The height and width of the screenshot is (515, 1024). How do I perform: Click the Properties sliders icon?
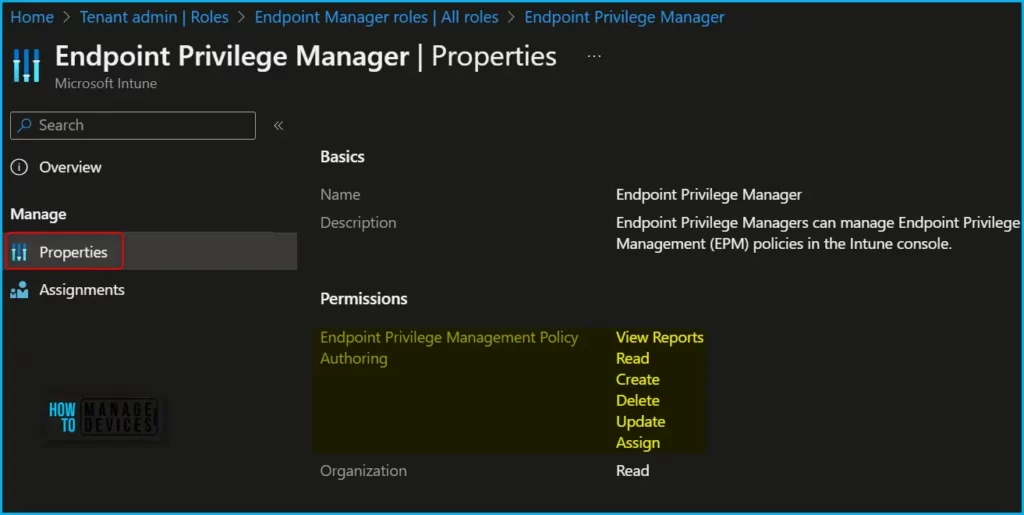click(20, 252)
